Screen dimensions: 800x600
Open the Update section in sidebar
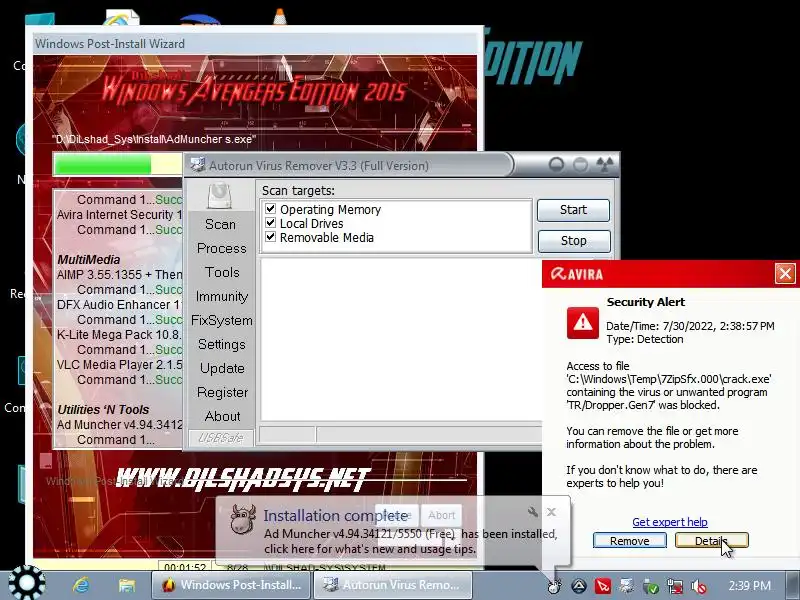coord(222,368)
